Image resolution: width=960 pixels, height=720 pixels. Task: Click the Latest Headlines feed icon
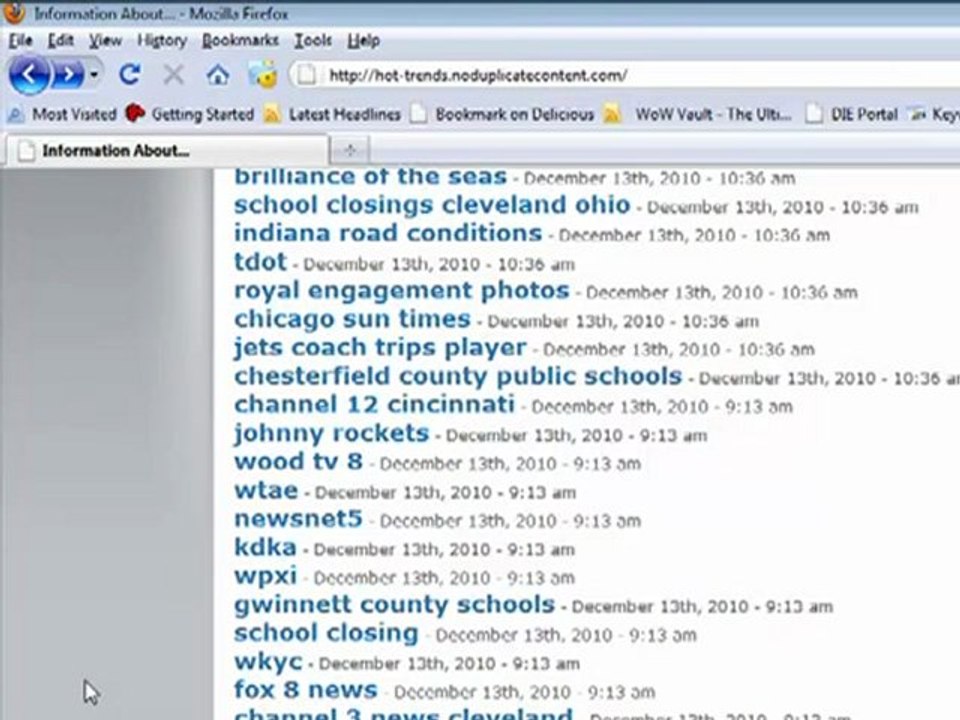point(272,114)
